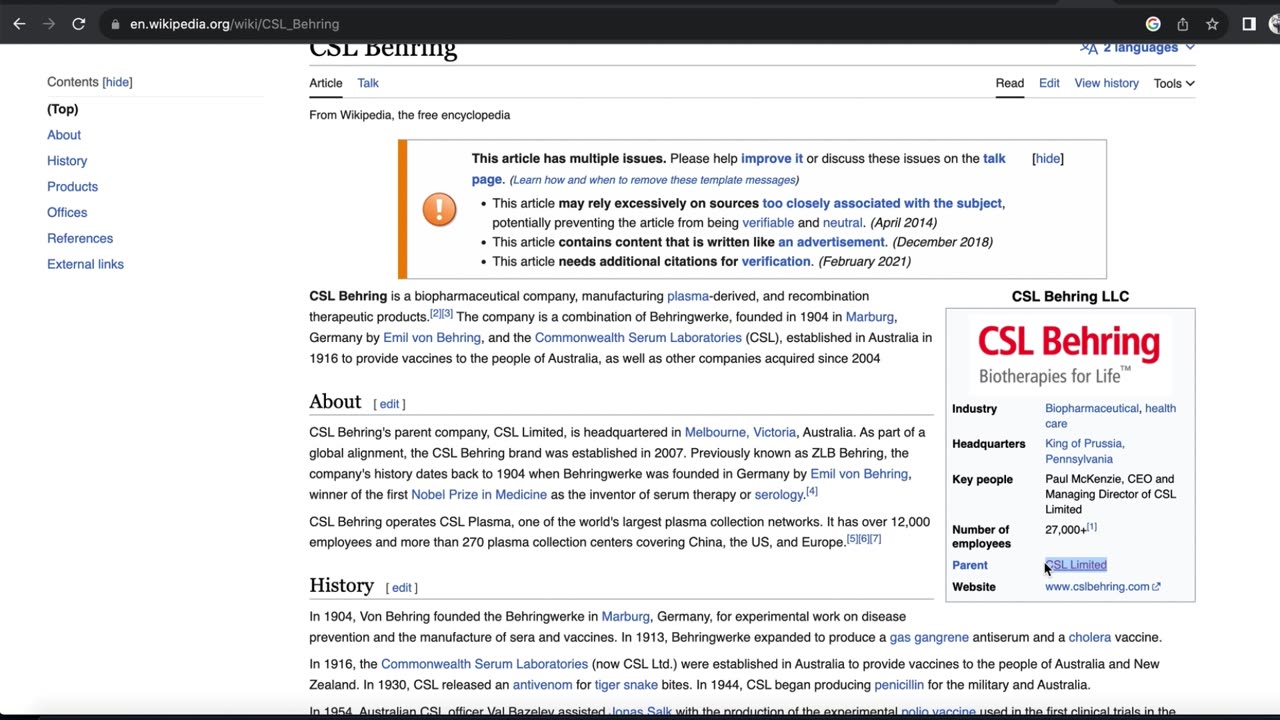Open citation [1] next to 27,000+
This screenshot has width=1280, height=720.
tap(1091, 527)
